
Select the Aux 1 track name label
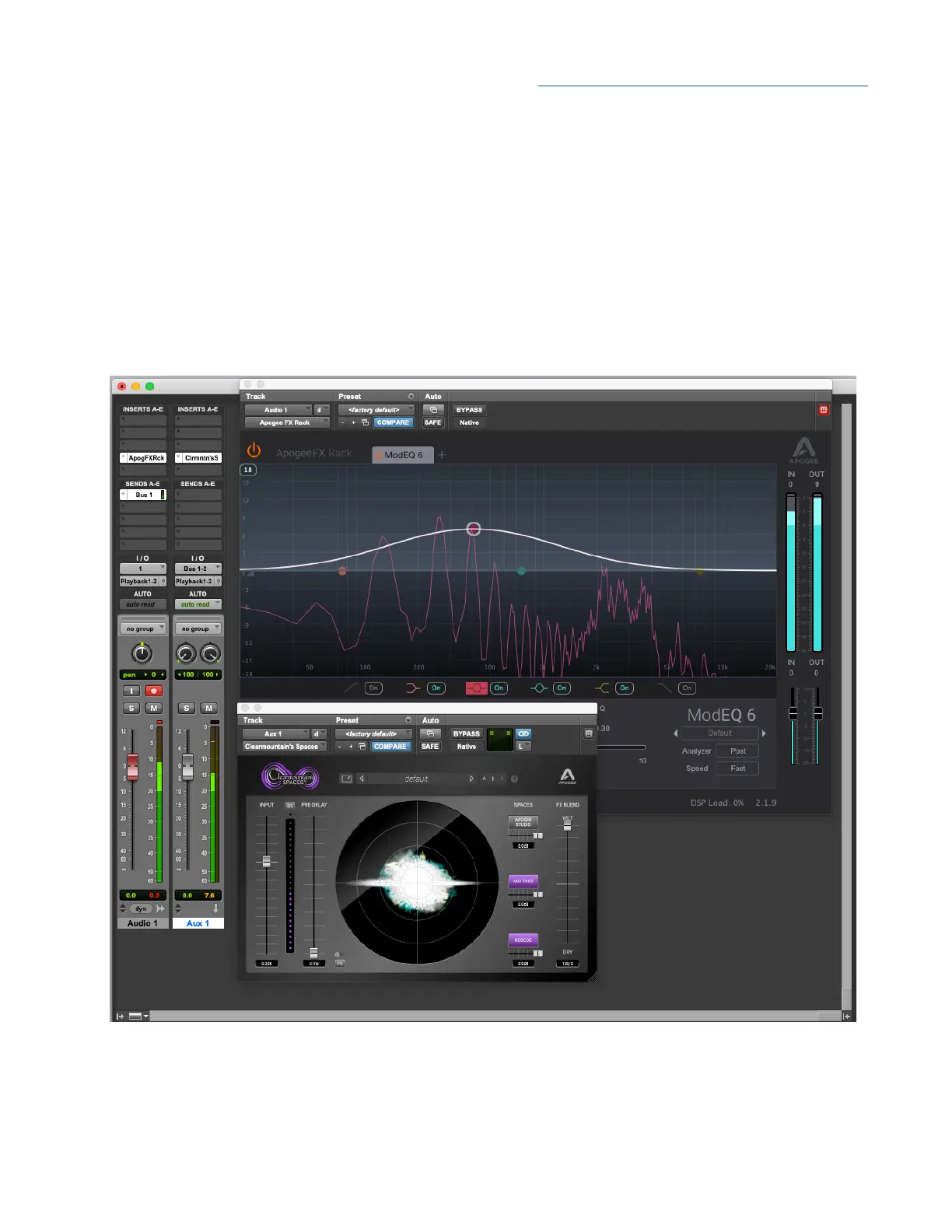[x=198, y=923]
